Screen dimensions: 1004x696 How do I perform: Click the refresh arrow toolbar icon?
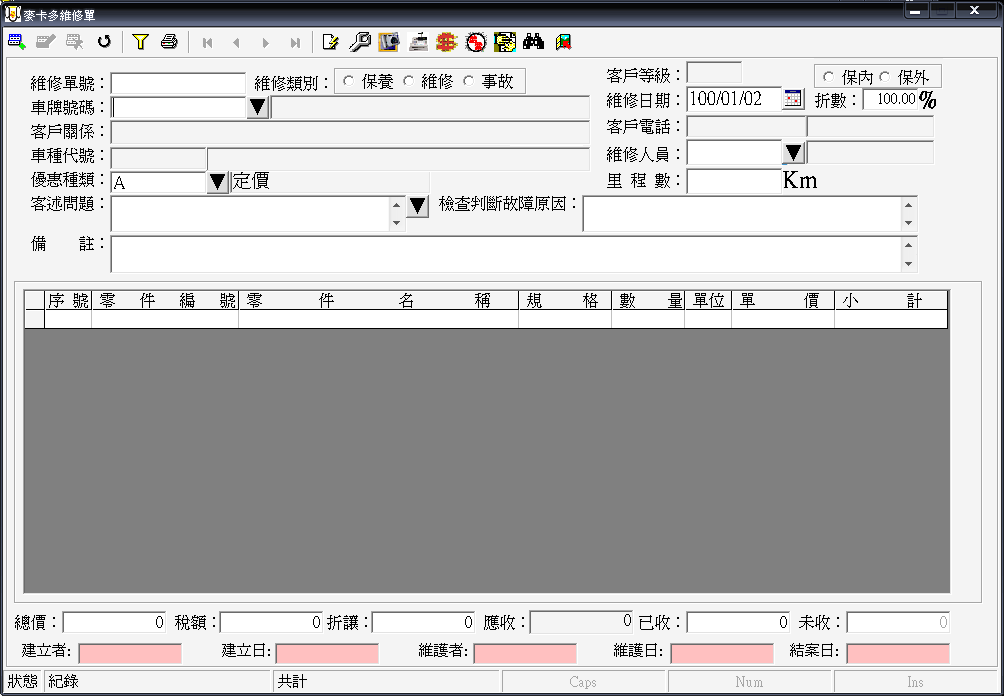pos(103,42)
